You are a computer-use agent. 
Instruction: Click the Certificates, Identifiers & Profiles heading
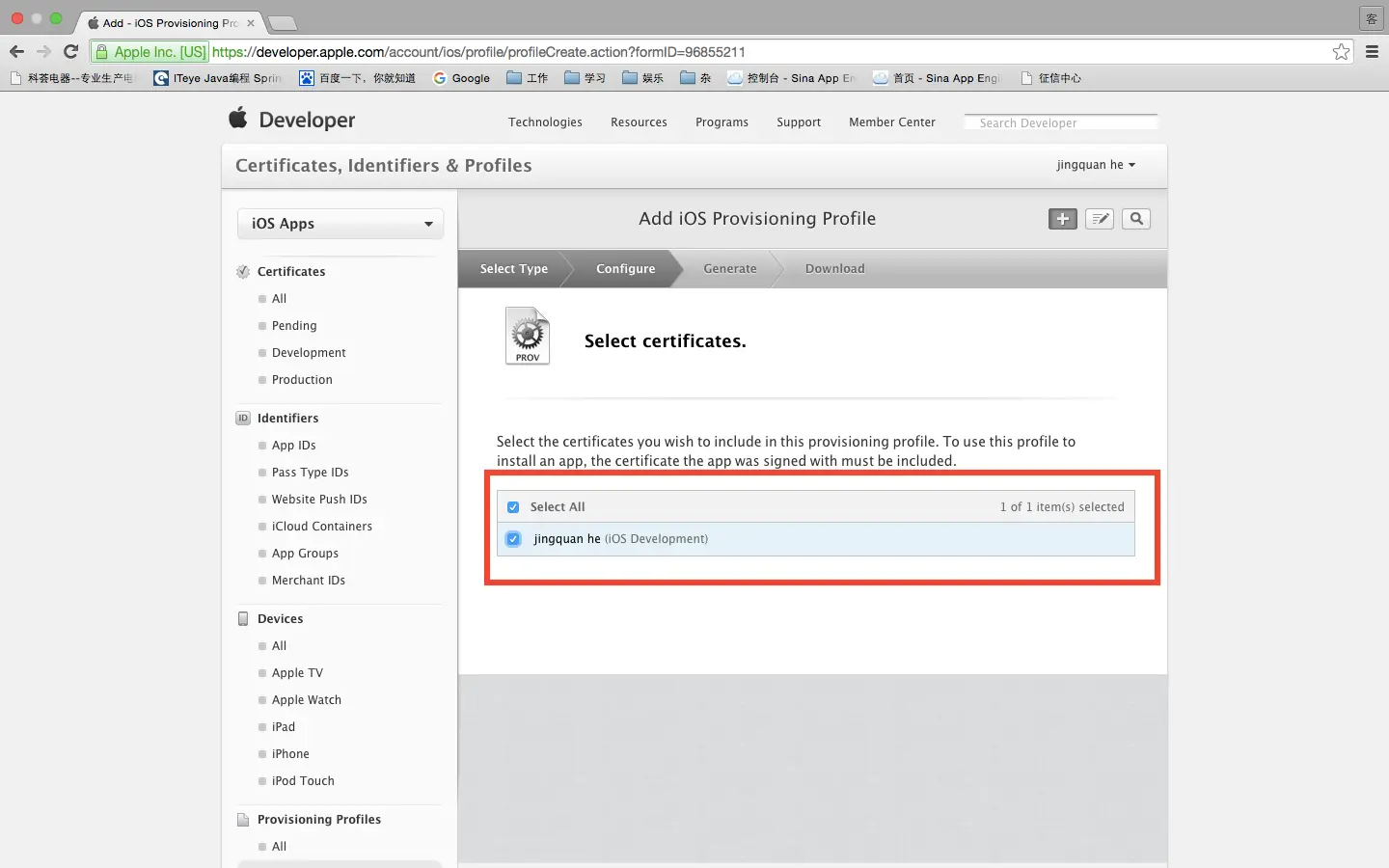[384, 166]
